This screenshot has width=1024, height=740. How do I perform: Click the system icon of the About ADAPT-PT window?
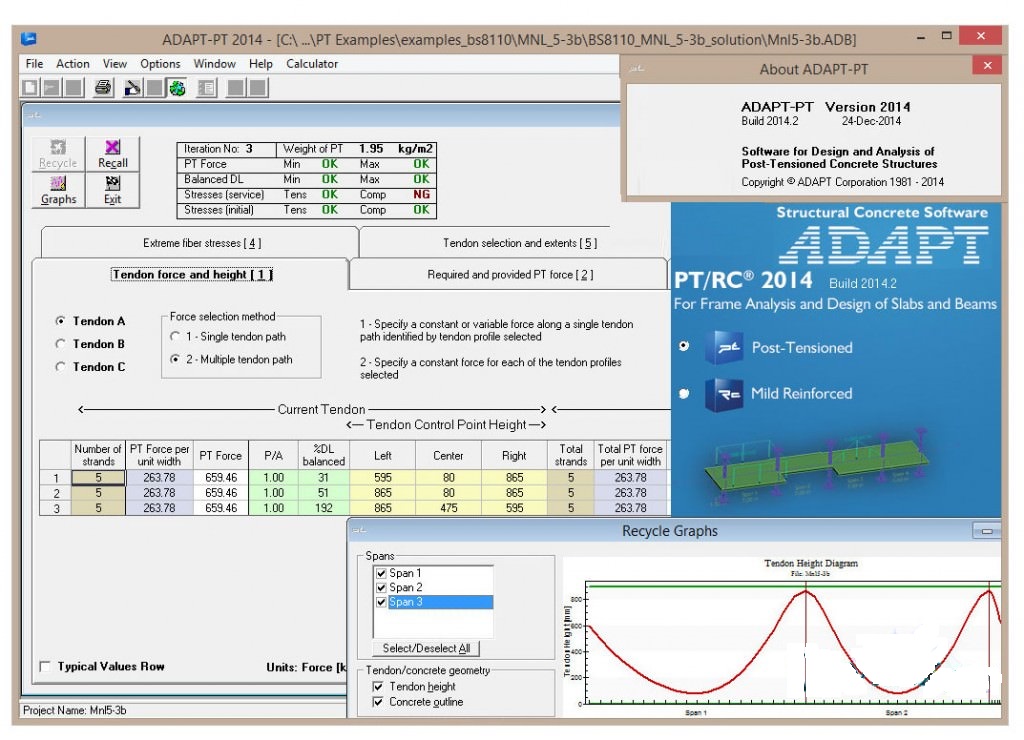point(636,68)
